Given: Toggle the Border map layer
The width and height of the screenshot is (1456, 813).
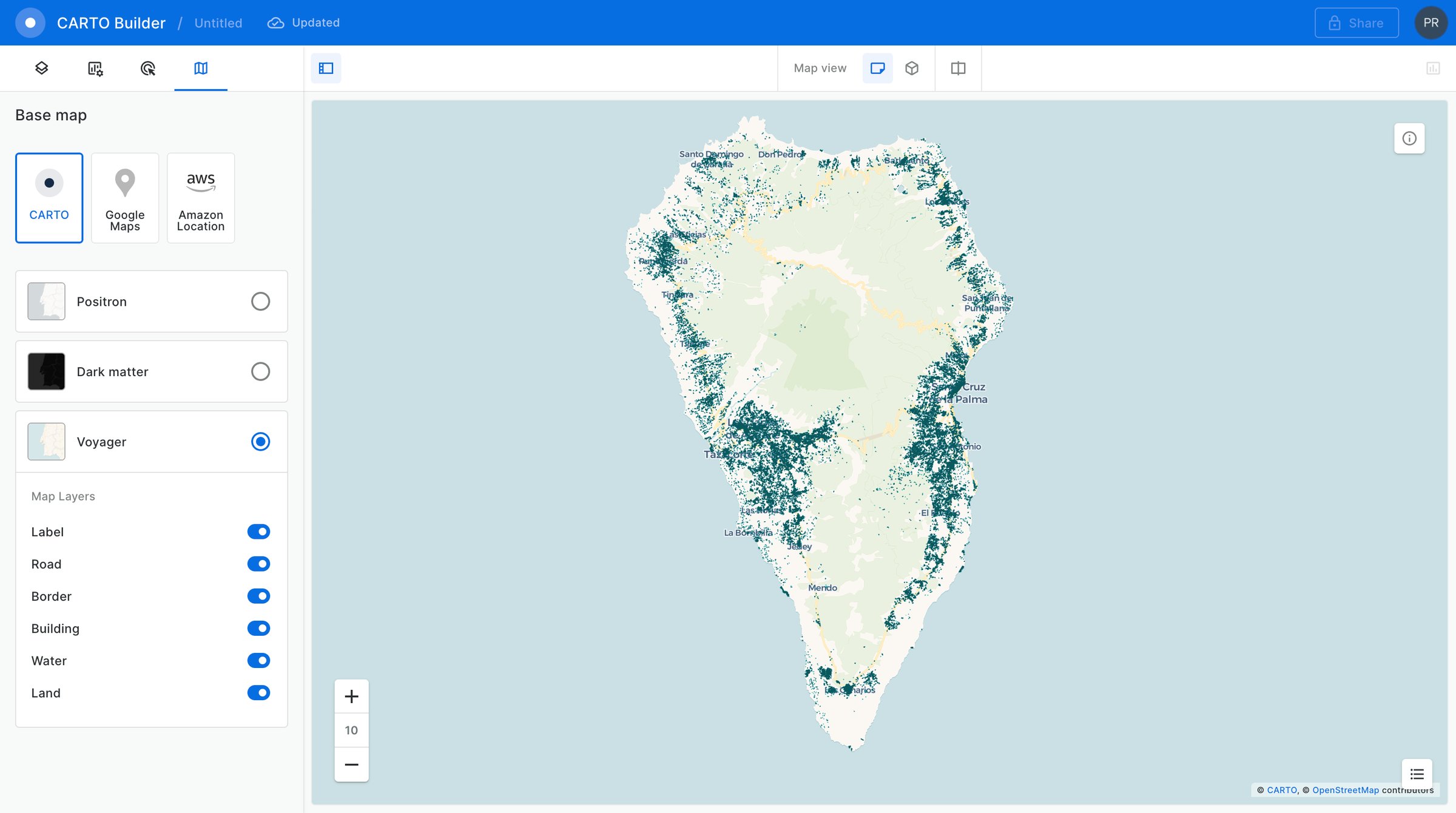Looking at the screenshot, I should pos(258,596).
